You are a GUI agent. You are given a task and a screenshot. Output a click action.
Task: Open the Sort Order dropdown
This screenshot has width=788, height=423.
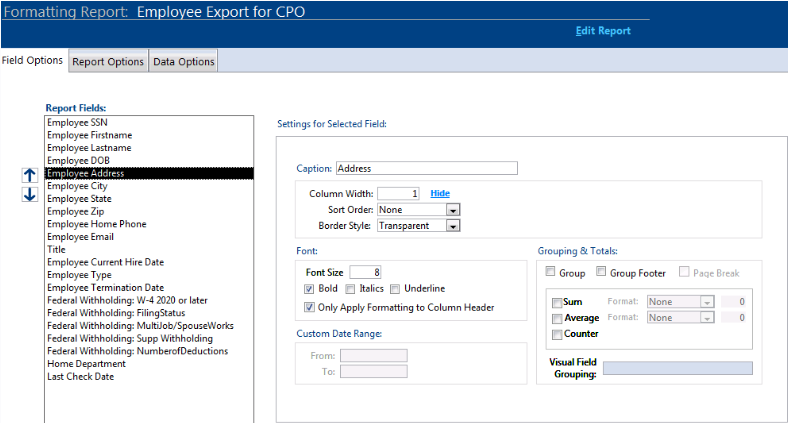click(453, 210)
